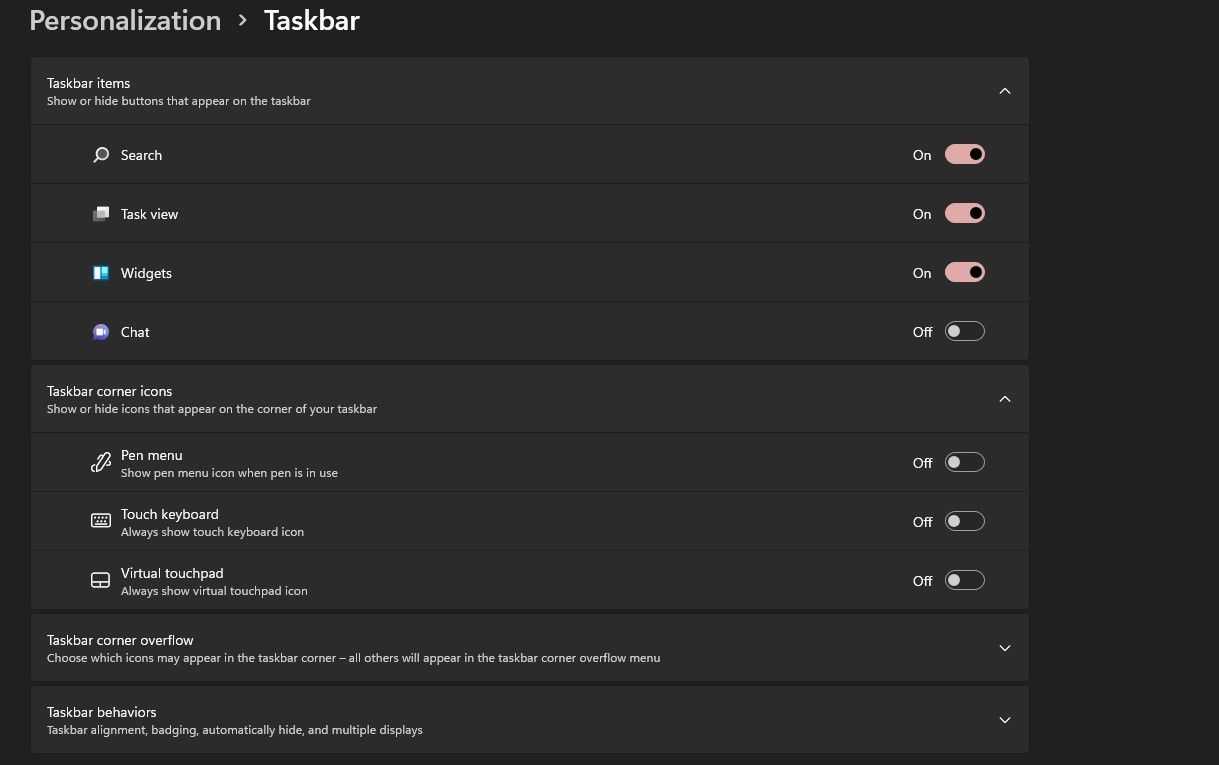Turn on the Pen menu toggle
1219x765 pixels.
[x=964, y=462]
